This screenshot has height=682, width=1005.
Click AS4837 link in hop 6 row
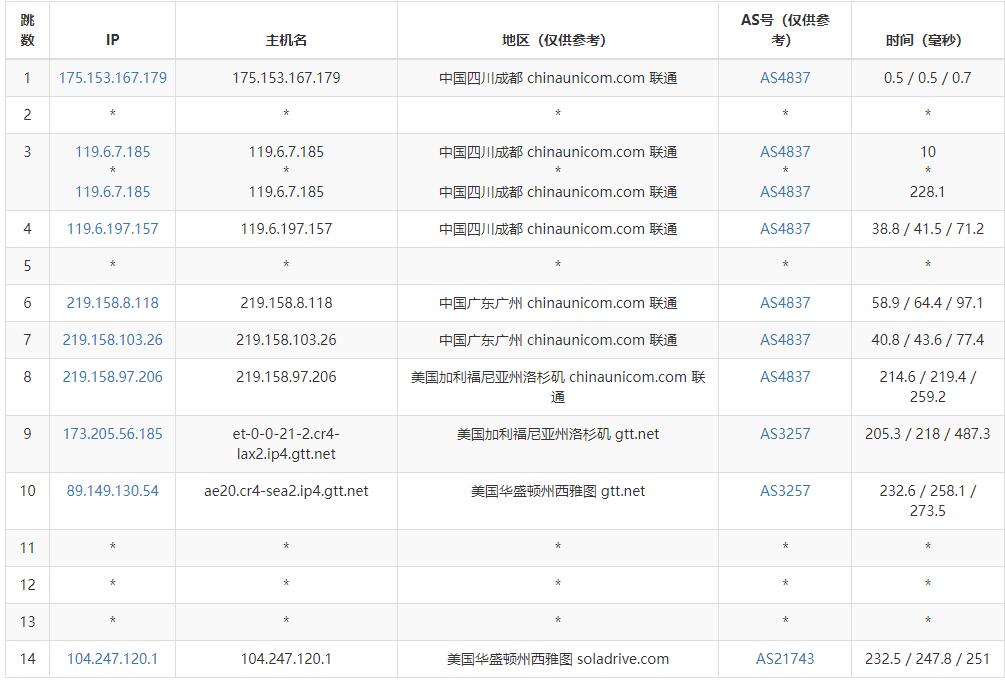(x=785, y=303)
